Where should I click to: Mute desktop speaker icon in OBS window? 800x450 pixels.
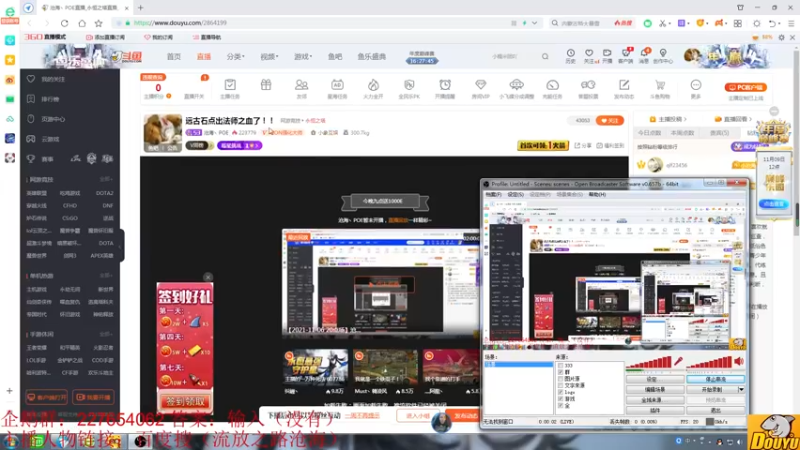(739, 361)
